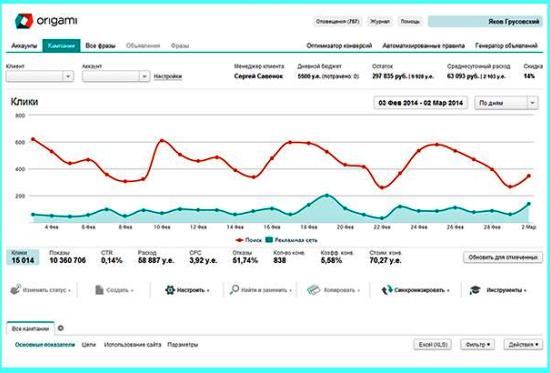Click the Синхронизировать arrows icon
The height and width of the screenshot is (373, 550).
coord(387,290)
